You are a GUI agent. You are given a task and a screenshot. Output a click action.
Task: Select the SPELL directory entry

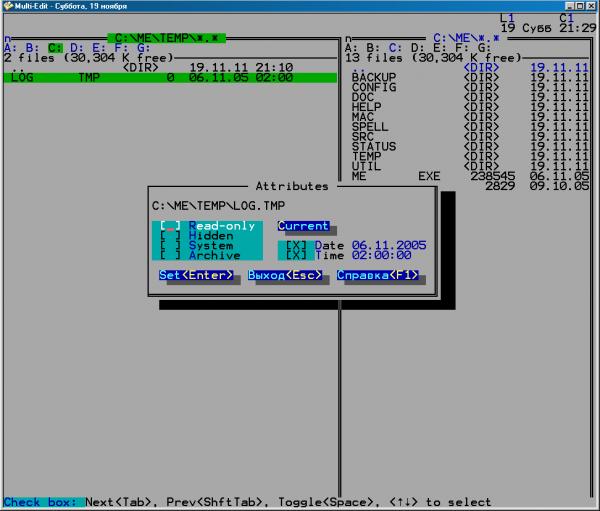pos(370,127)
